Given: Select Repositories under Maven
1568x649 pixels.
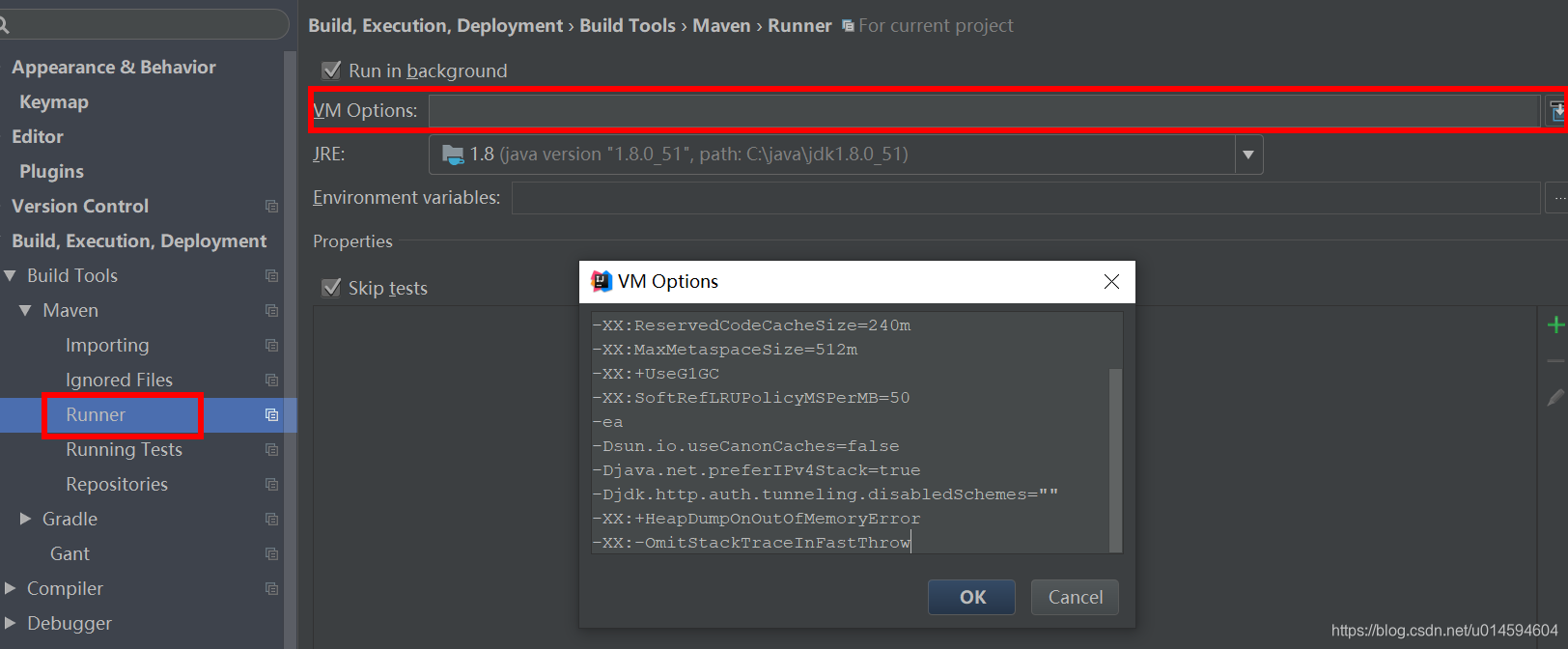Looking at the screenshot, I should point(117,485).
